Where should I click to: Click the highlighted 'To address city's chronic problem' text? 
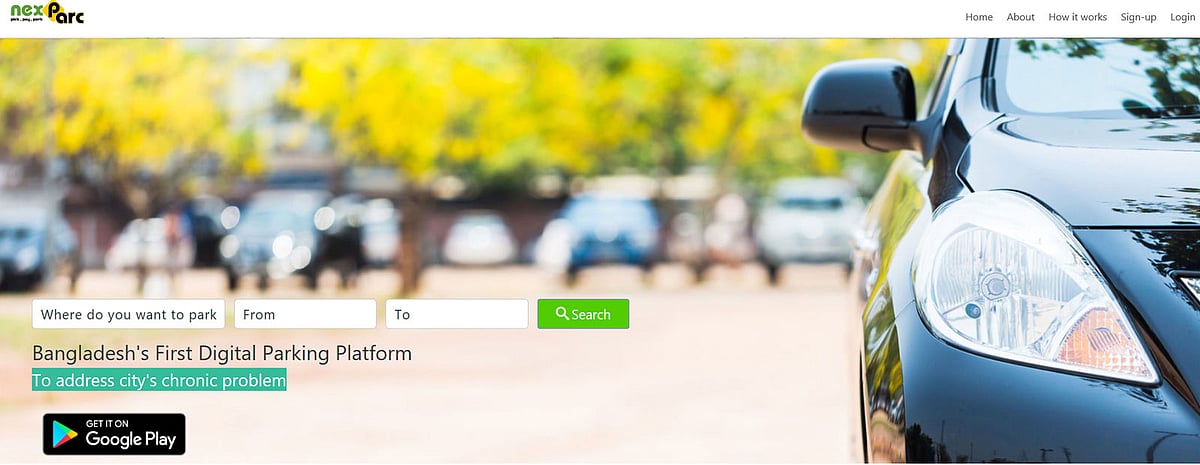pos(159,380)
